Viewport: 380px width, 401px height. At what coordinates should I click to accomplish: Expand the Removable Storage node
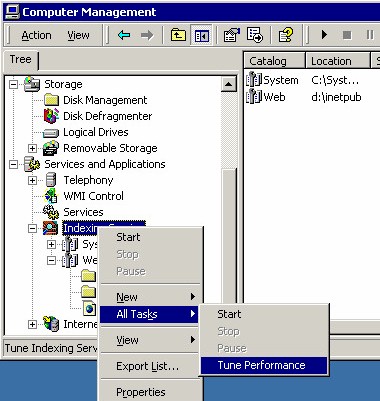[x=32, y=148]
